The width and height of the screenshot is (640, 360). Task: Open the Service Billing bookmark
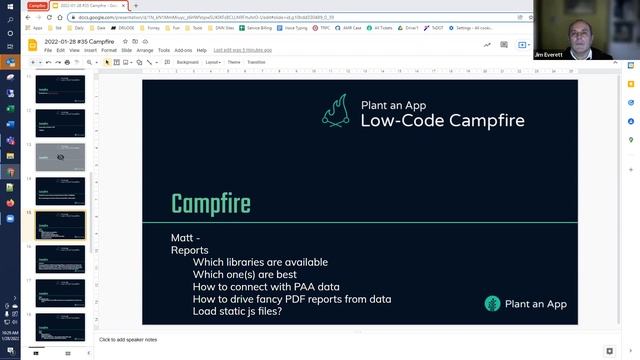(256, 28)
